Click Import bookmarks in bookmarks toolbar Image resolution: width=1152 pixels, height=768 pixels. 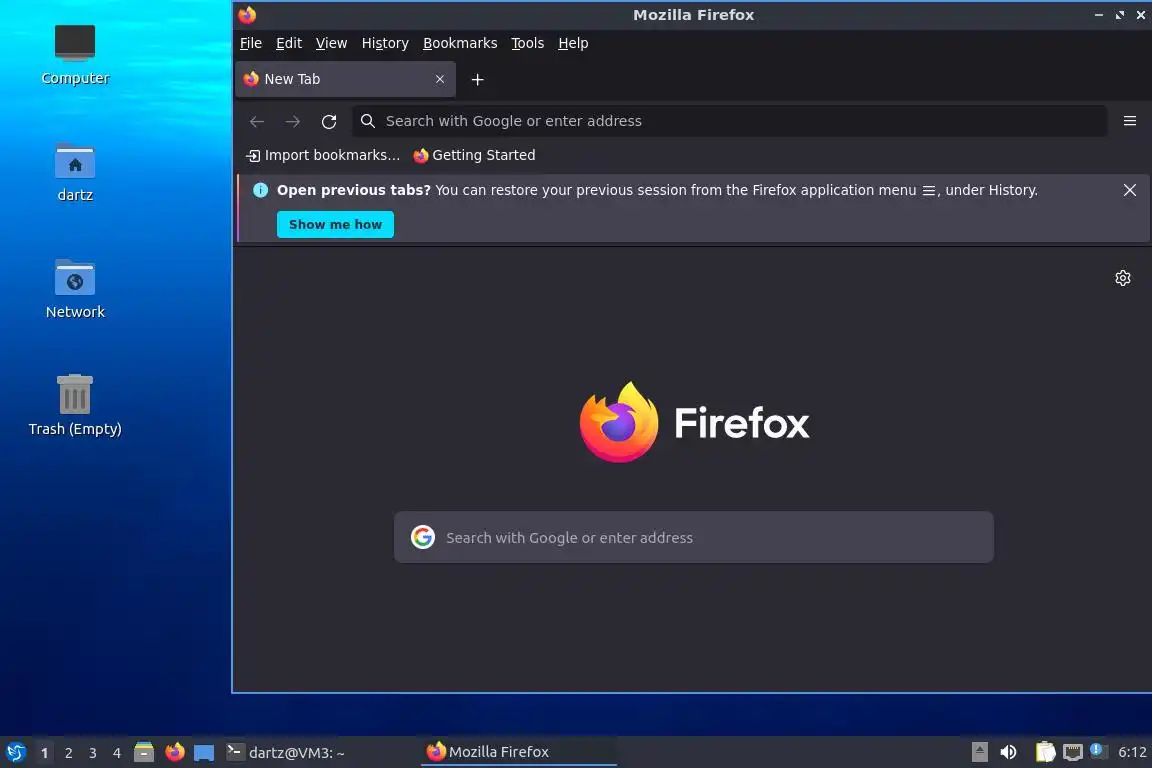323,155
